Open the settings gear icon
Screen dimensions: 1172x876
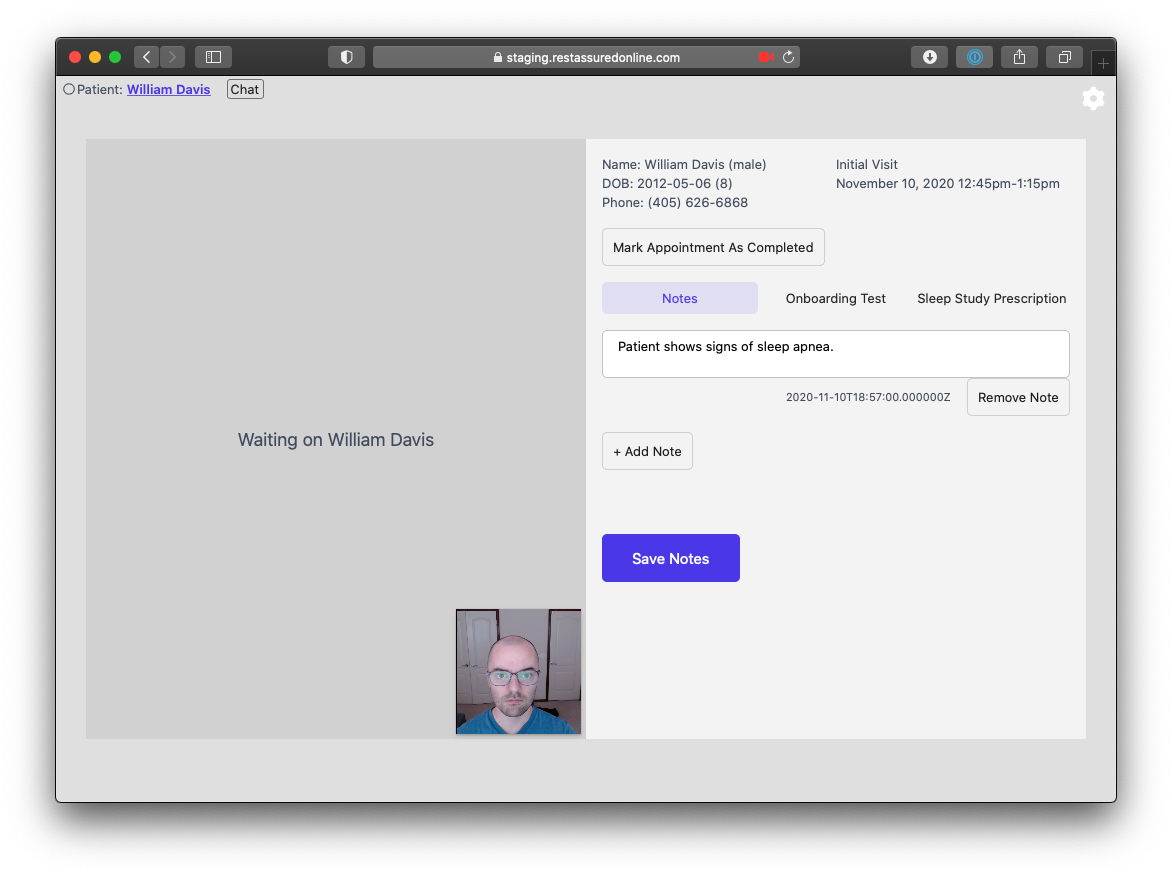(x=1093, y=98)
